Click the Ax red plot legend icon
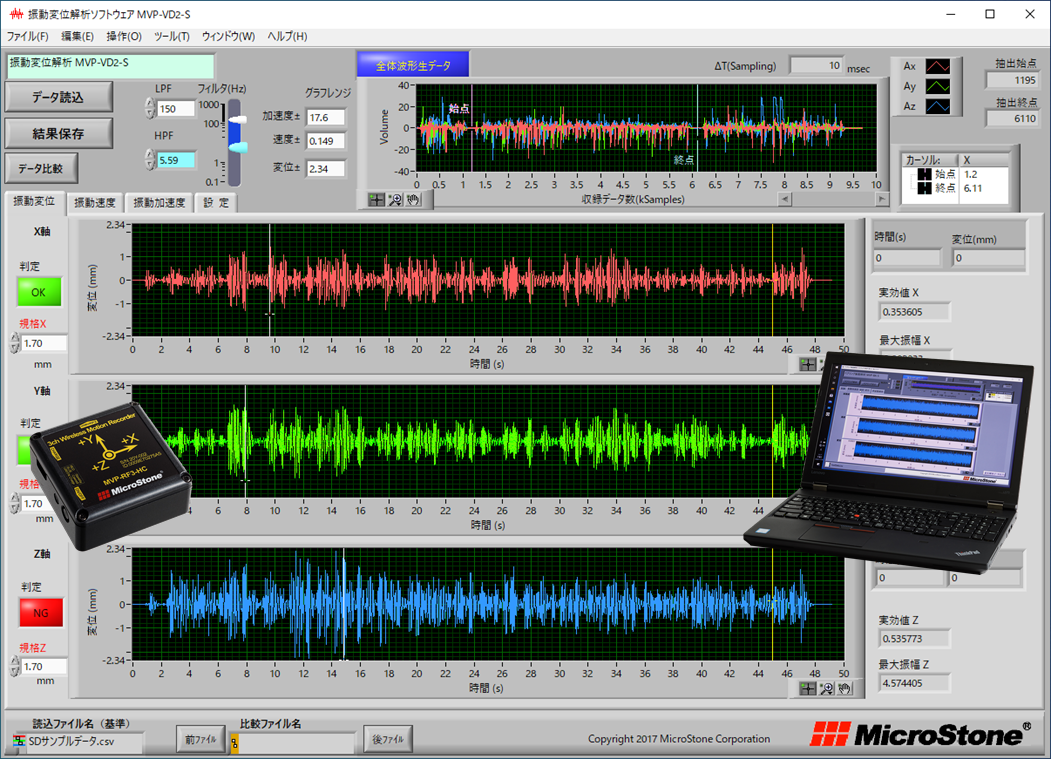Image resolution: width=1051 pixels, height=759 pixels. 938,66
